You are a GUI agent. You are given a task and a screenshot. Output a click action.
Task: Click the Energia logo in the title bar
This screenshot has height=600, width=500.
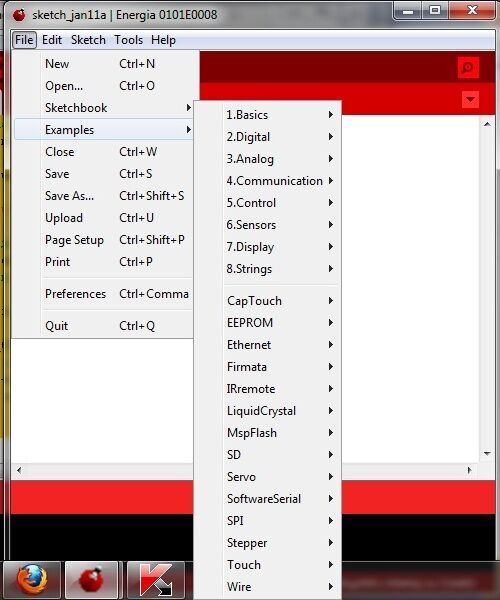point(19,15)
